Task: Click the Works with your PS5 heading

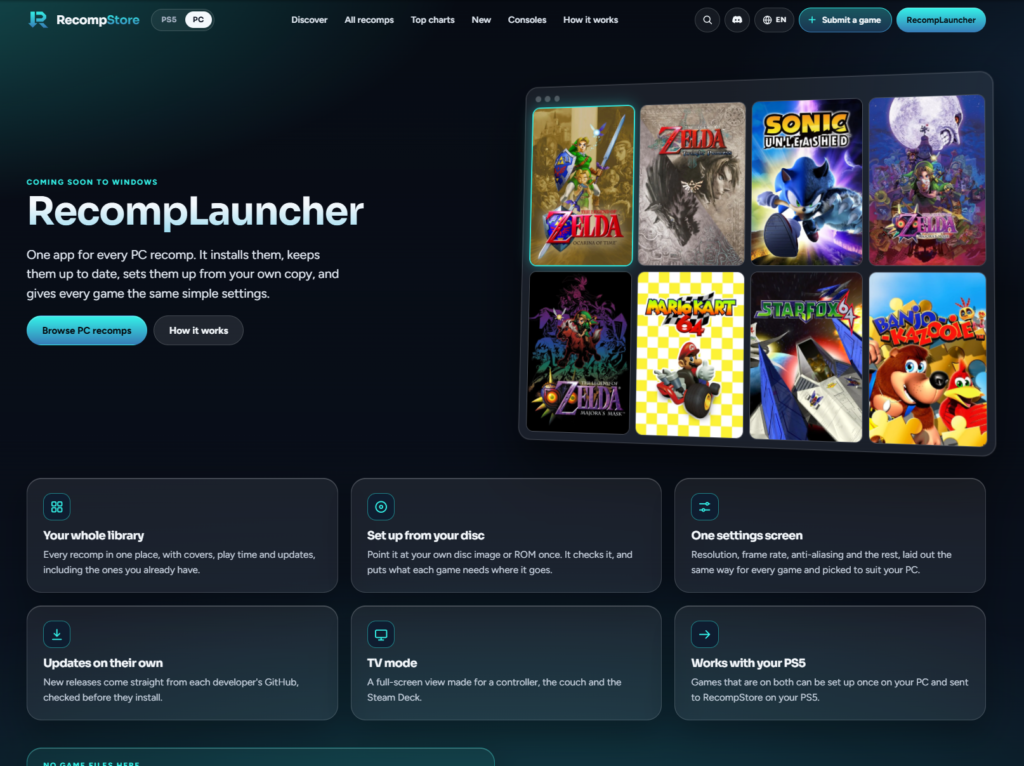Action: (x=748, y=663)
